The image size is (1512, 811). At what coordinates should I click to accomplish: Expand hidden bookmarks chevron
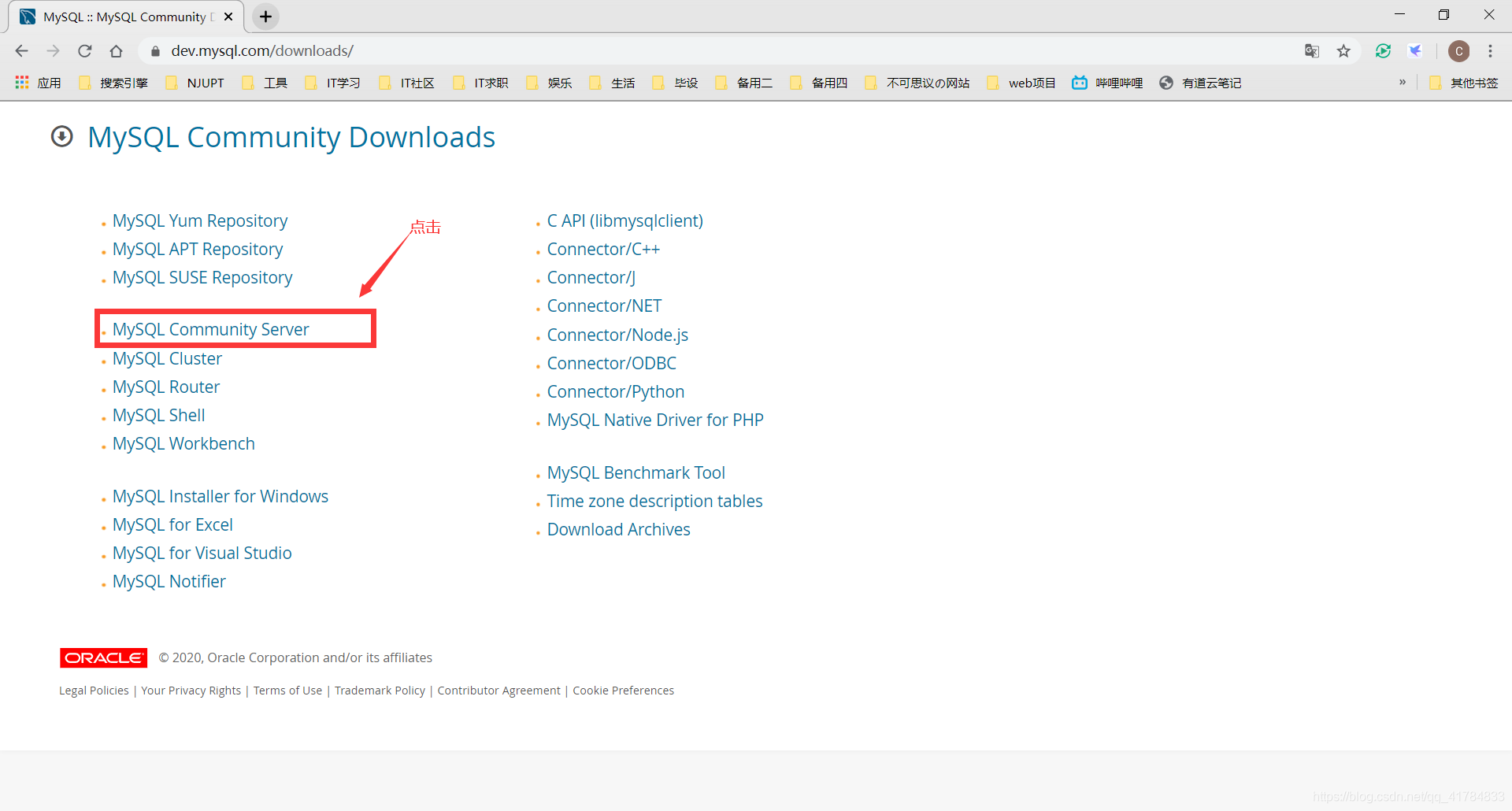[x=1403, y=83]
